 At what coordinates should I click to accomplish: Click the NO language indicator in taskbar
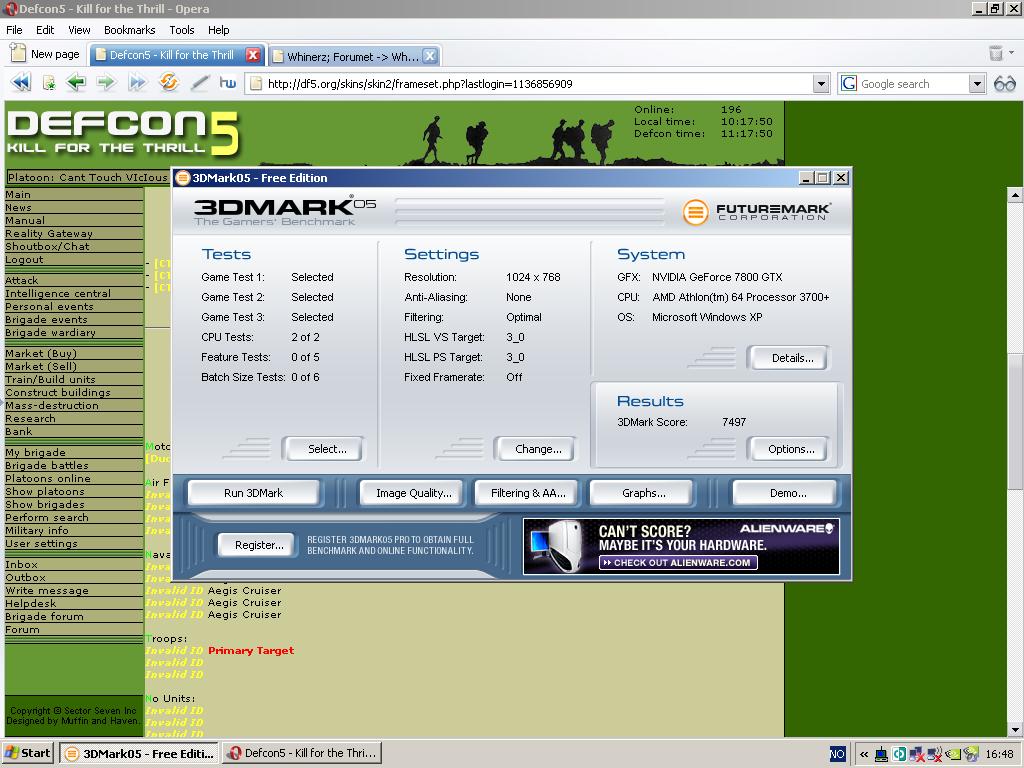[837, 754]
